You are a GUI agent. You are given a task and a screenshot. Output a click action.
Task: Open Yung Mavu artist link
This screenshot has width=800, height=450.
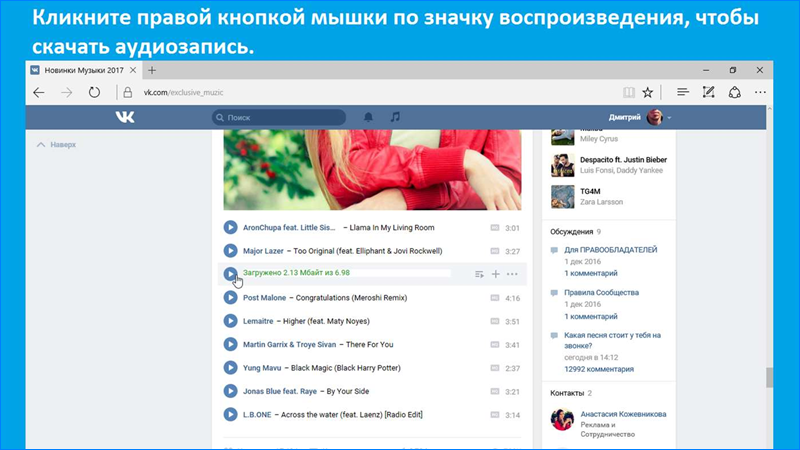click(x=262, y=368)
